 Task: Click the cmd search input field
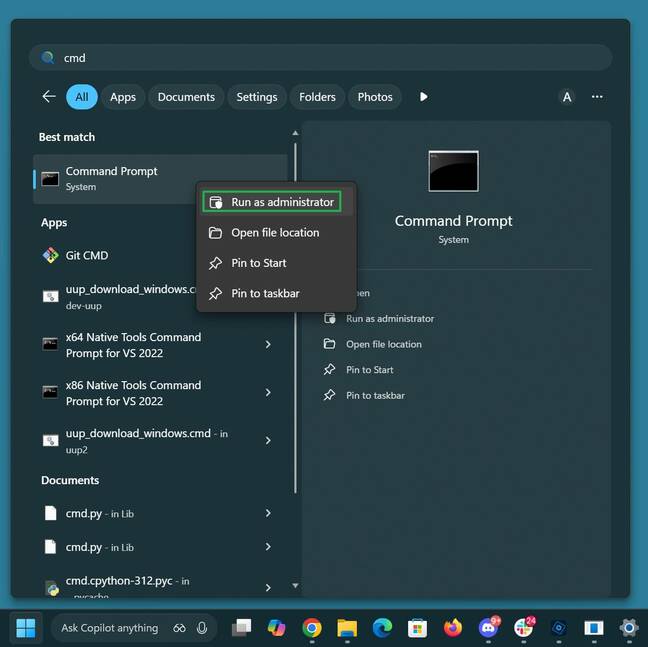click(320, 58)
